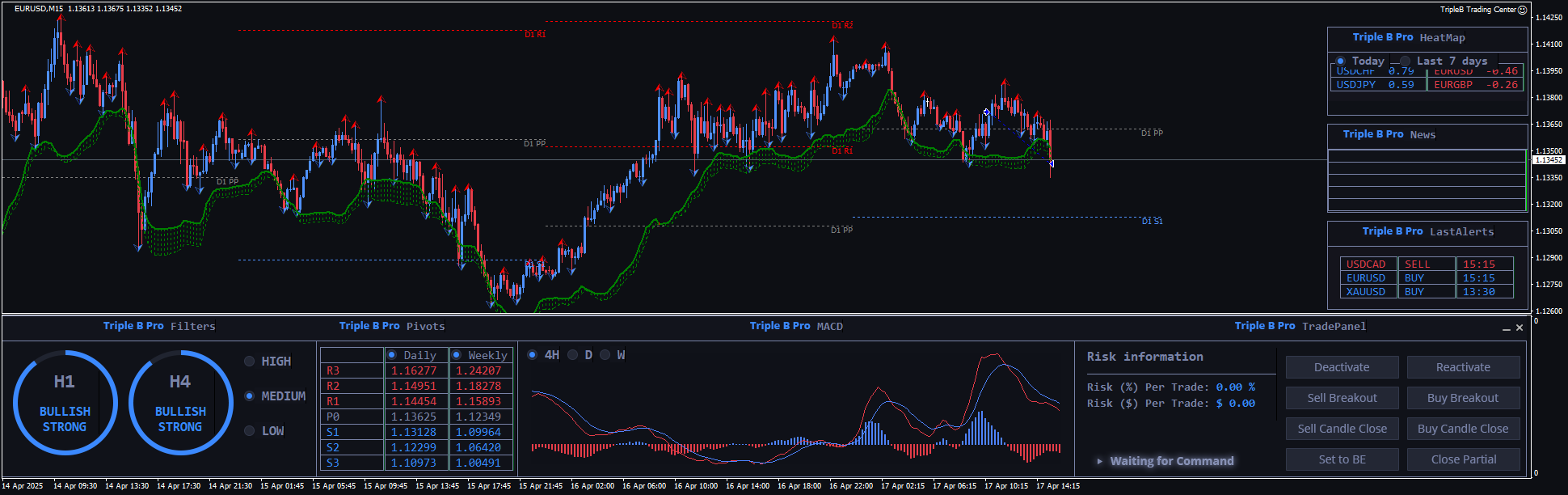Click the H1 bullish strength gauge
The height and width of the screenshot is (495, 1568).
(65, 403)
